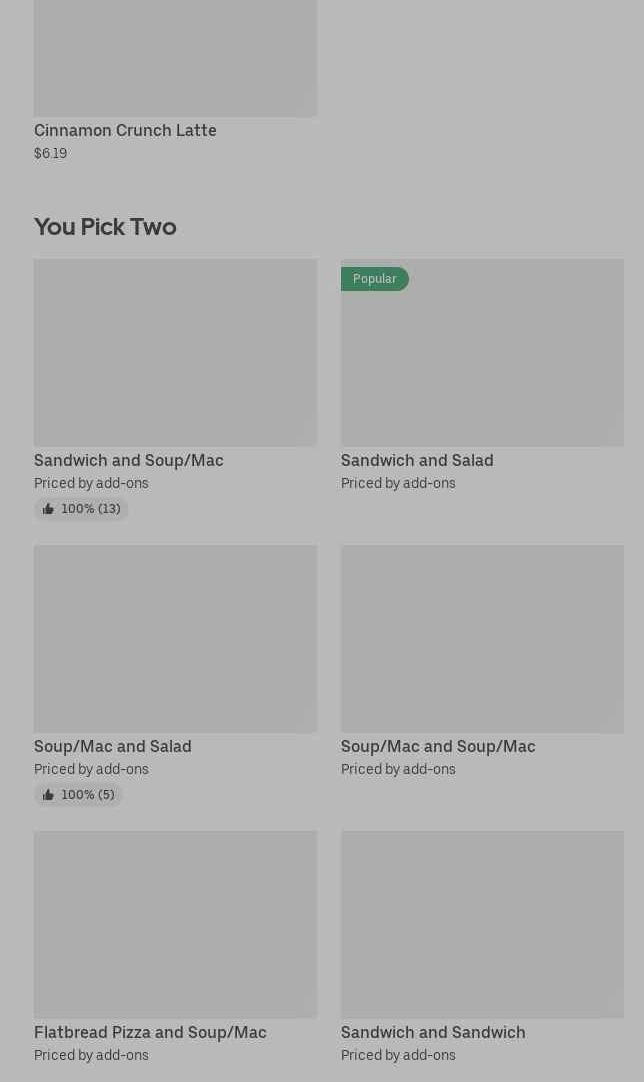Open Sandwich and Soup/Mac image

[175, 352]
